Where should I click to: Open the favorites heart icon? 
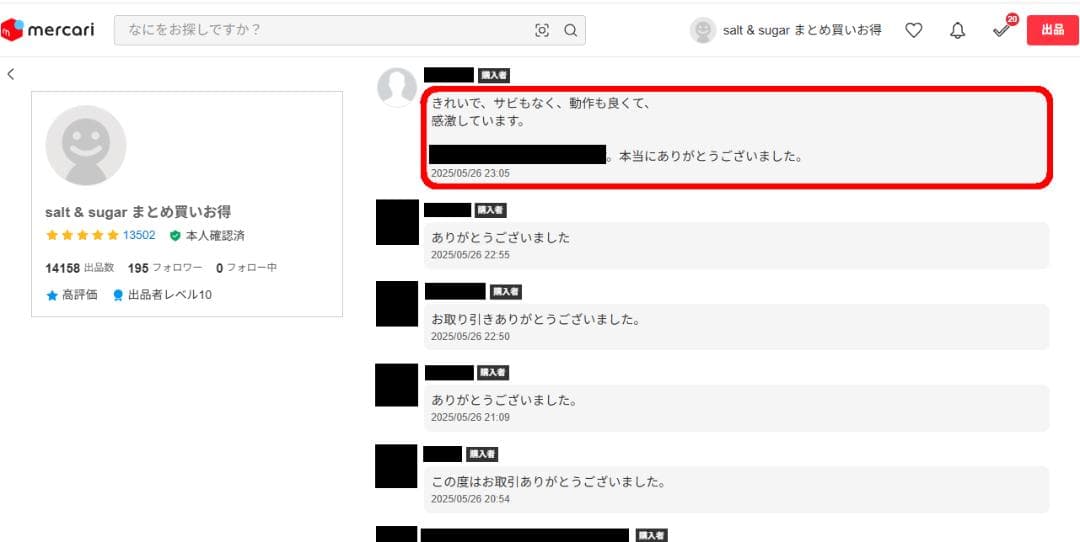913,30
